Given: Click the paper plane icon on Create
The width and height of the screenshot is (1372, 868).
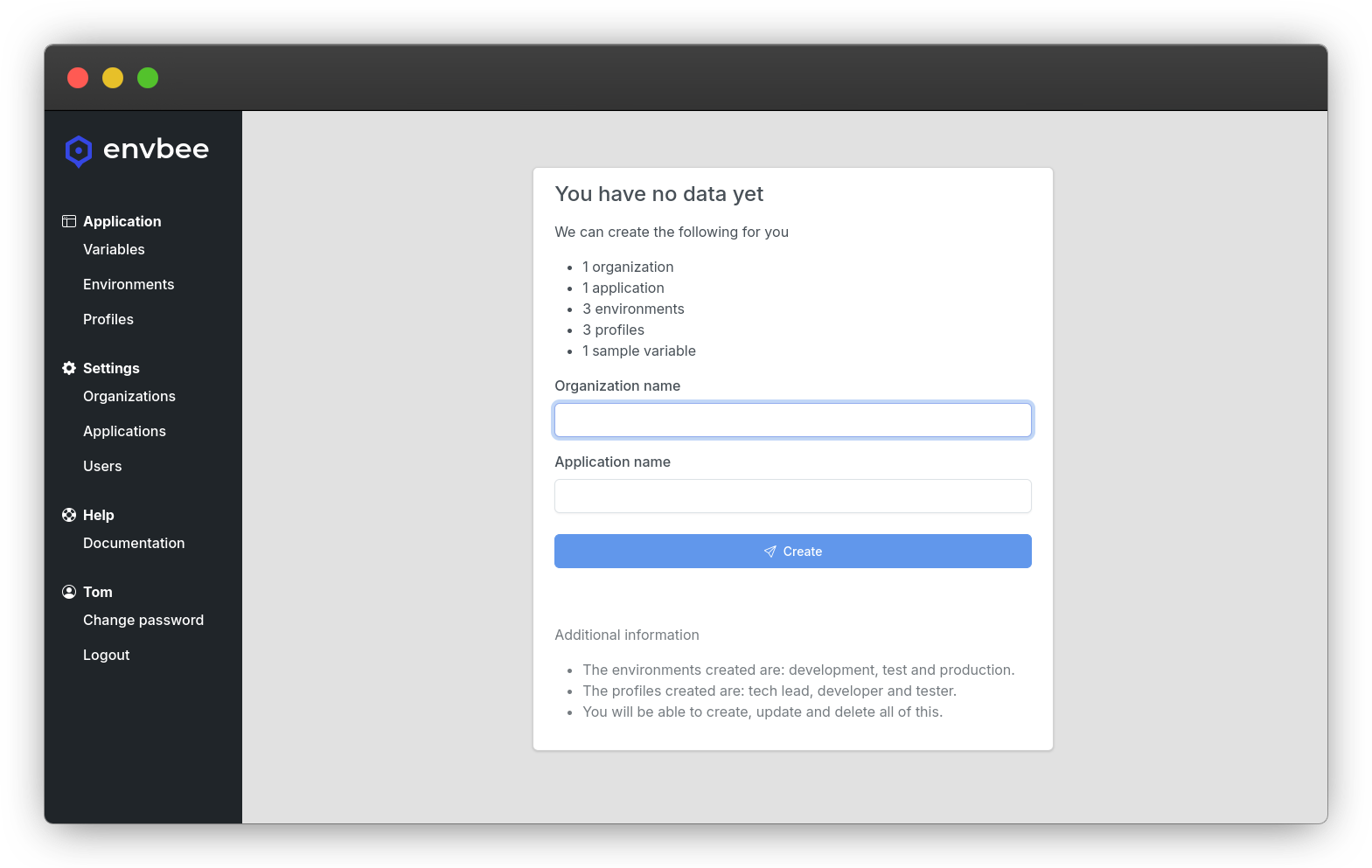Looking at the screenshot, I should [770, 552].
